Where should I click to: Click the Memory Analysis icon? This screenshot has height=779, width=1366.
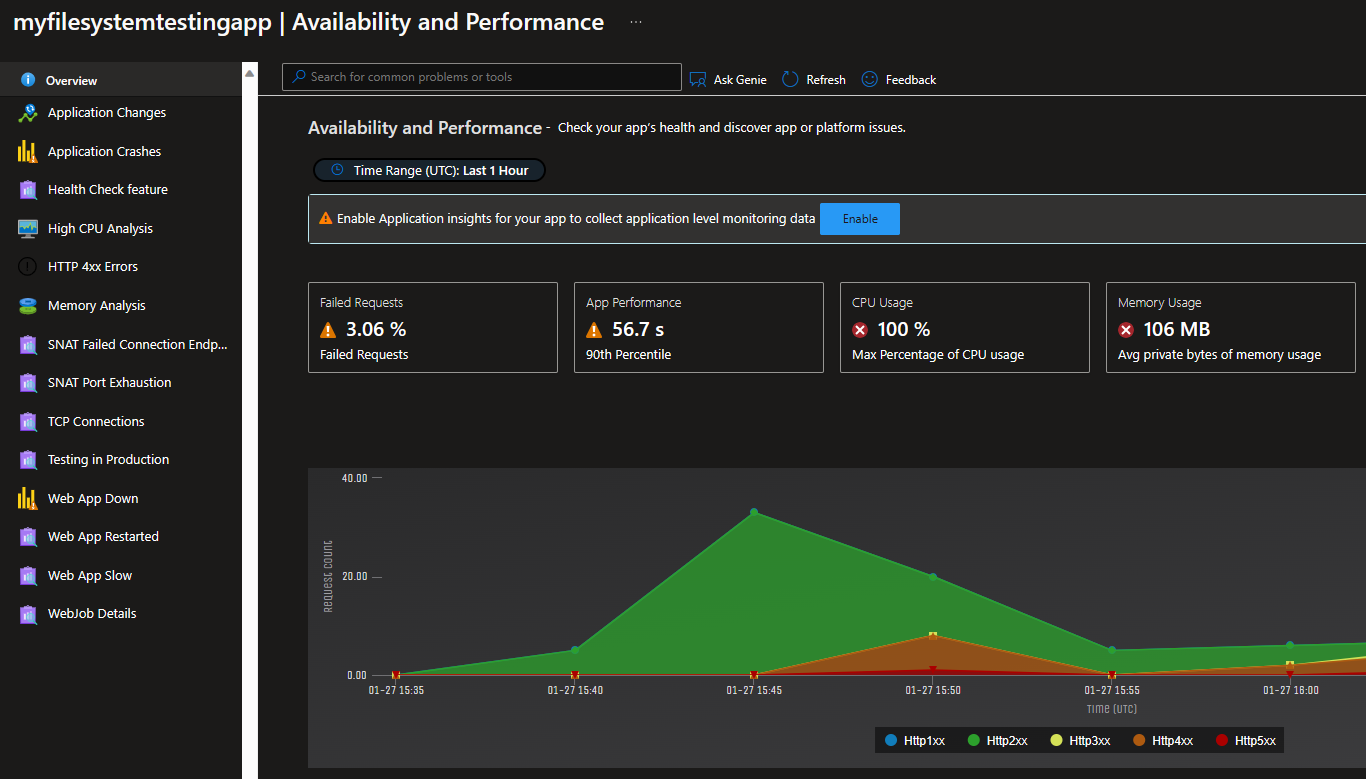28,306
